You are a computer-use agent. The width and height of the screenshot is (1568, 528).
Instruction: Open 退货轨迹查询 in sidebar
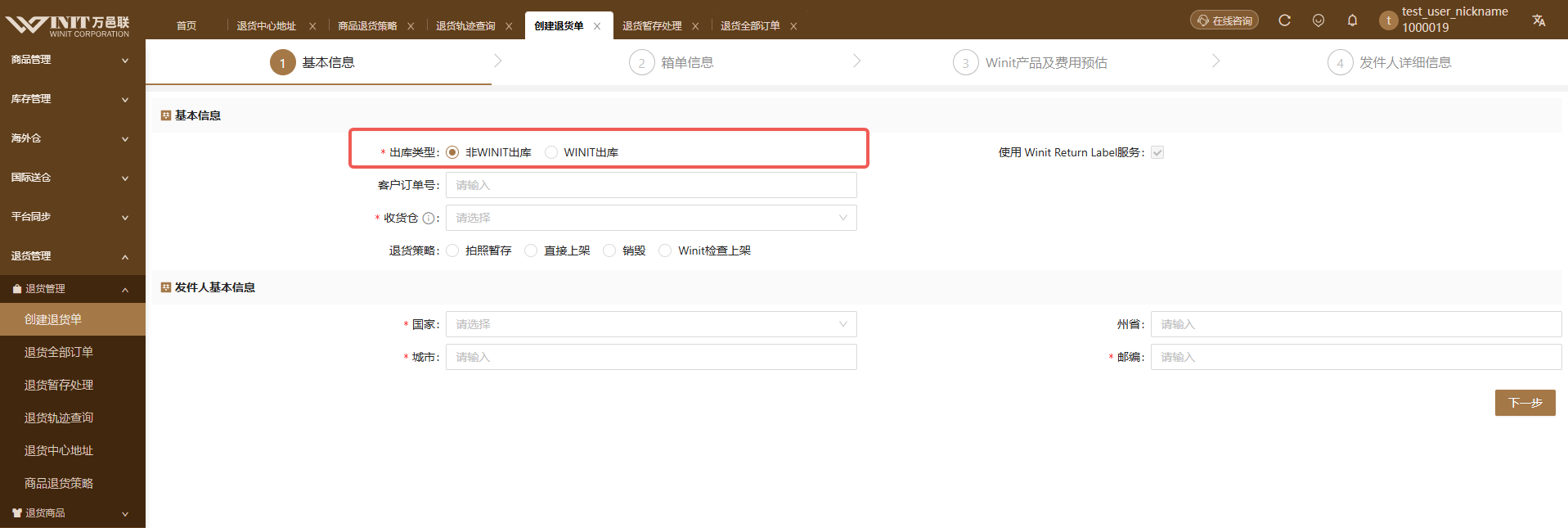pyautogui.click(x=73, y=417)
